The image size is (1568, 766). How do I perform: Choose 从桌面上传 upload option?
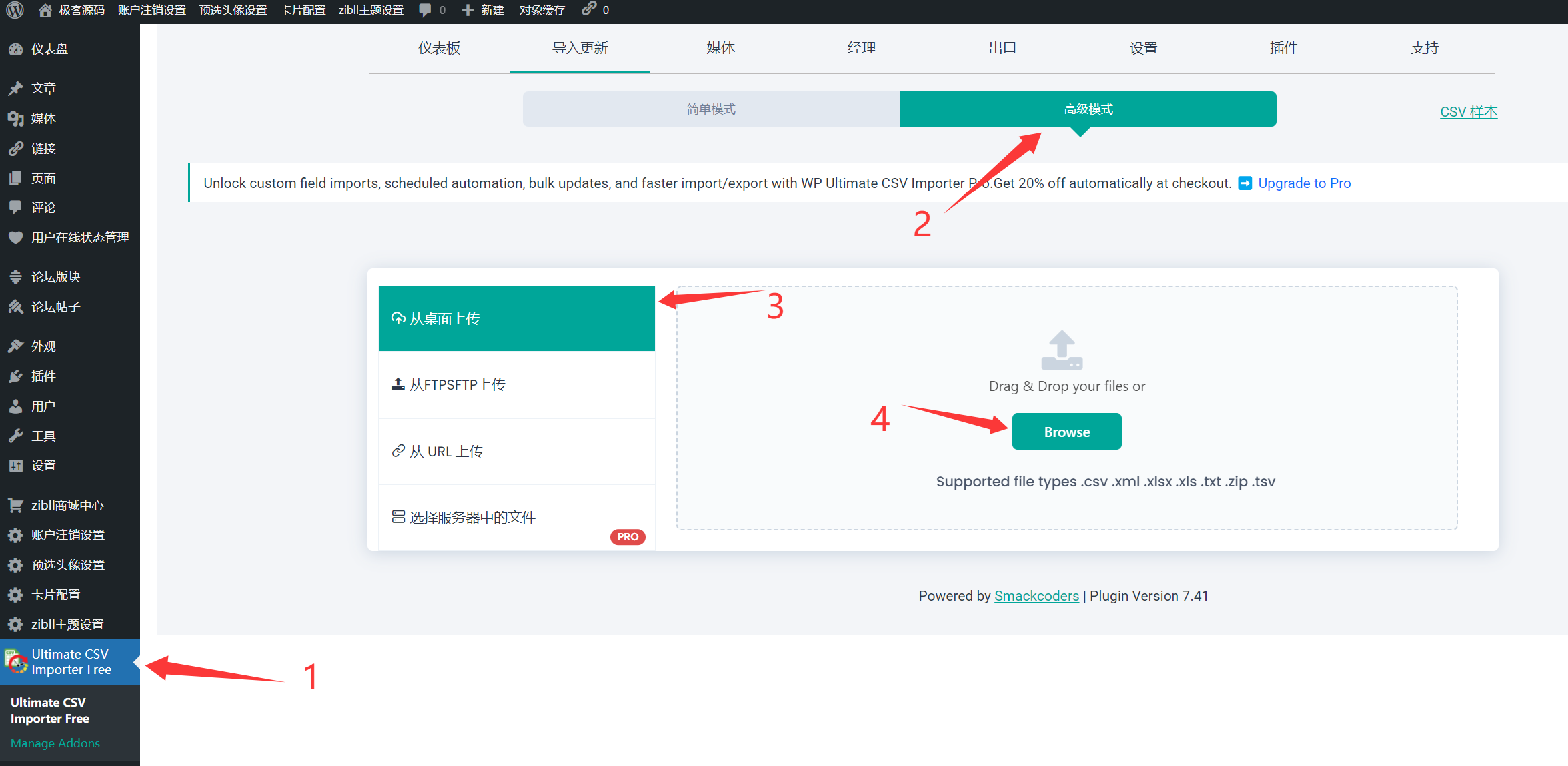(x=516, y=318)
